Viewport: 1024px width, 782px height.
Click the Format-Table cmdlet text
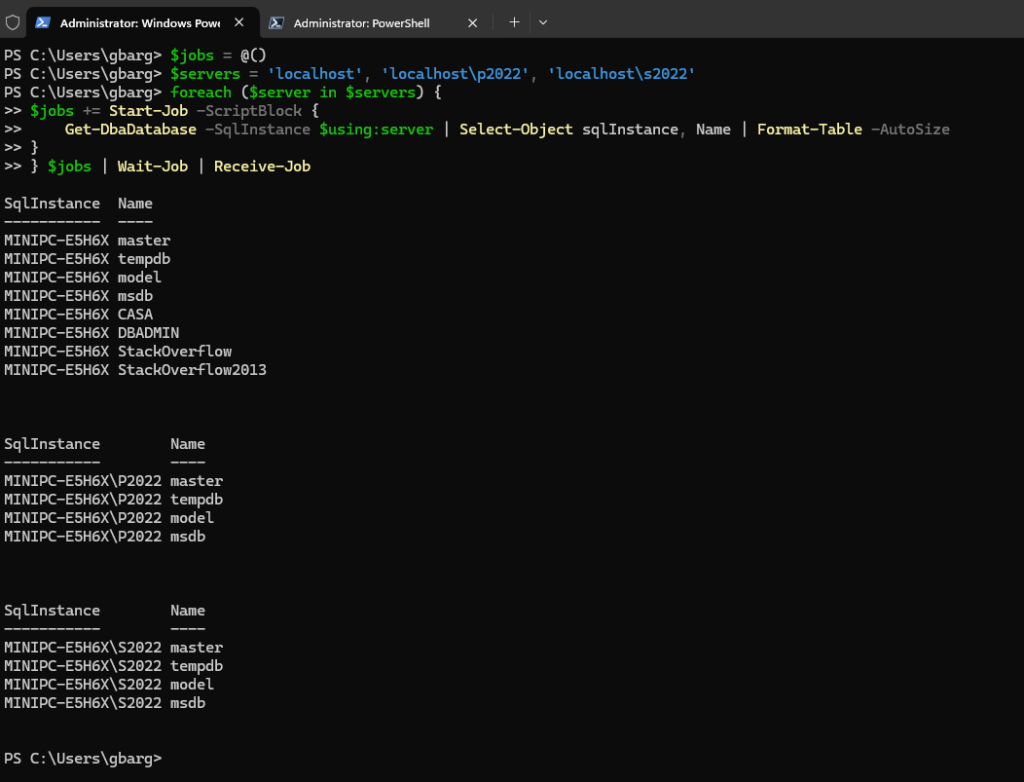pyautogui.click(x=809, y=129)
